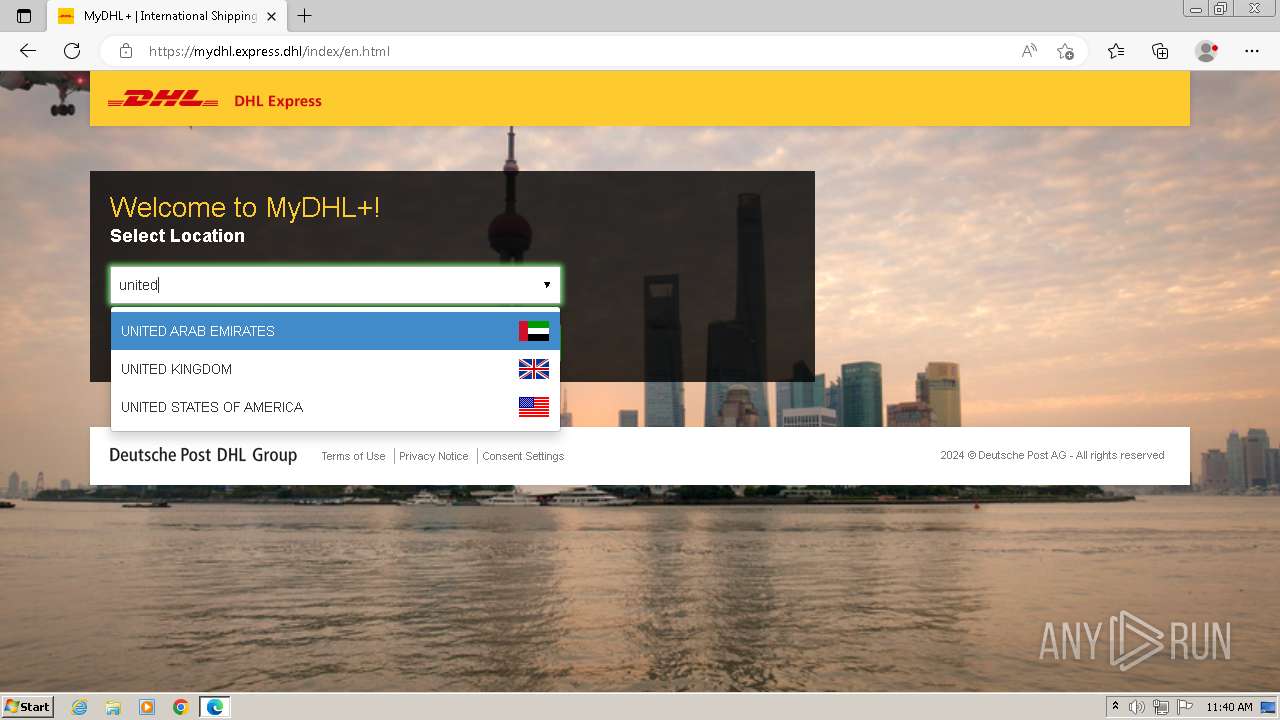Click the United Arab Emirates flag icon
This screenshot has width=1280, height=720.
(534, 331)
